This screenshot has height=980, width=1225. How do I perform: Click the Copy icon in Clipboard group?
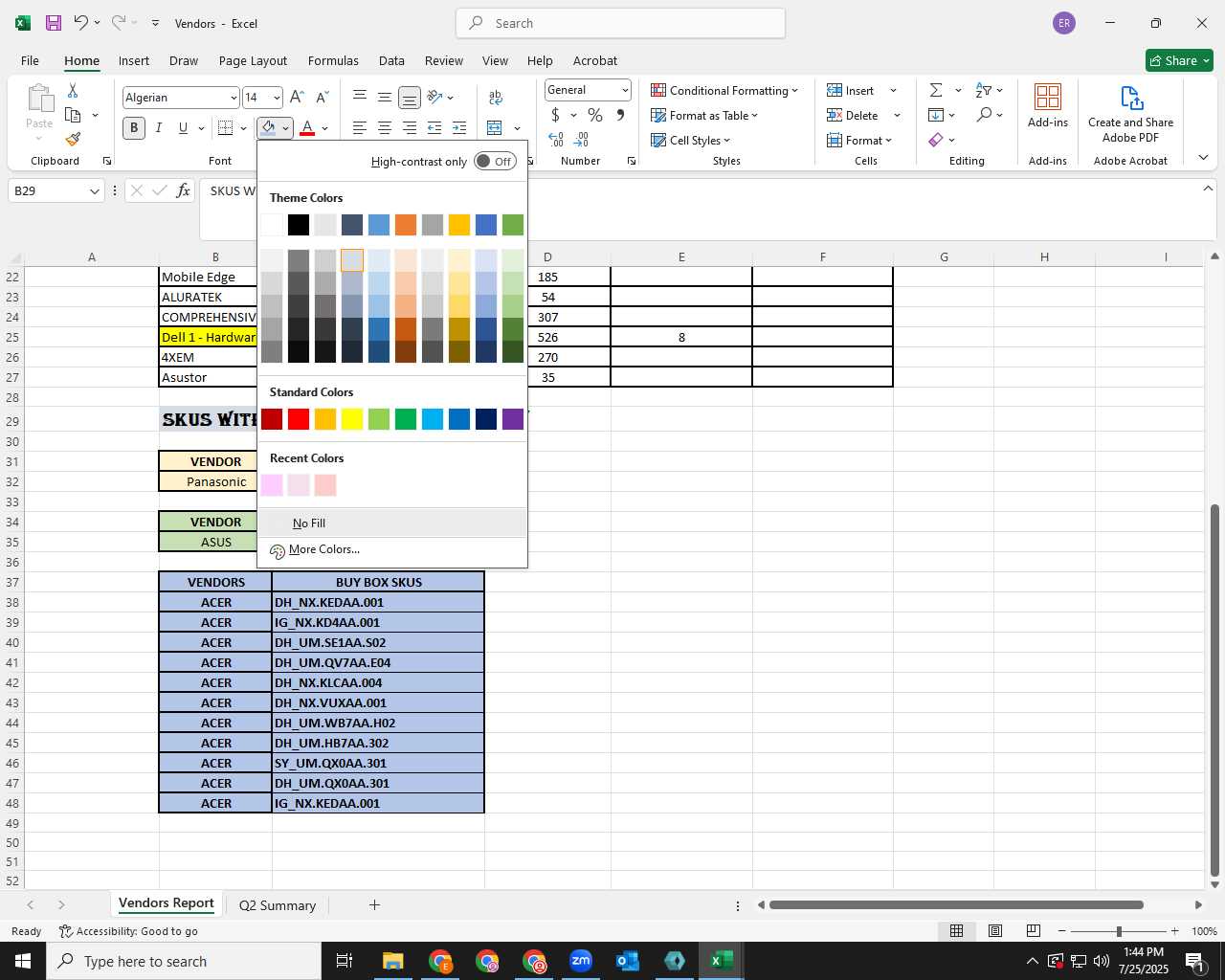tap(73, 115)
